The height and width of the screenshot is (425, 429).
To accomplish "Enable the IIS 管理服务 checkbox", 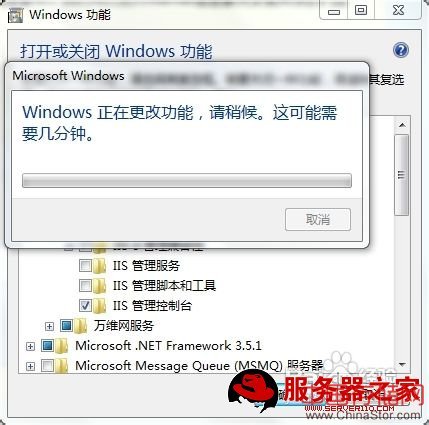I will [85, 266].
